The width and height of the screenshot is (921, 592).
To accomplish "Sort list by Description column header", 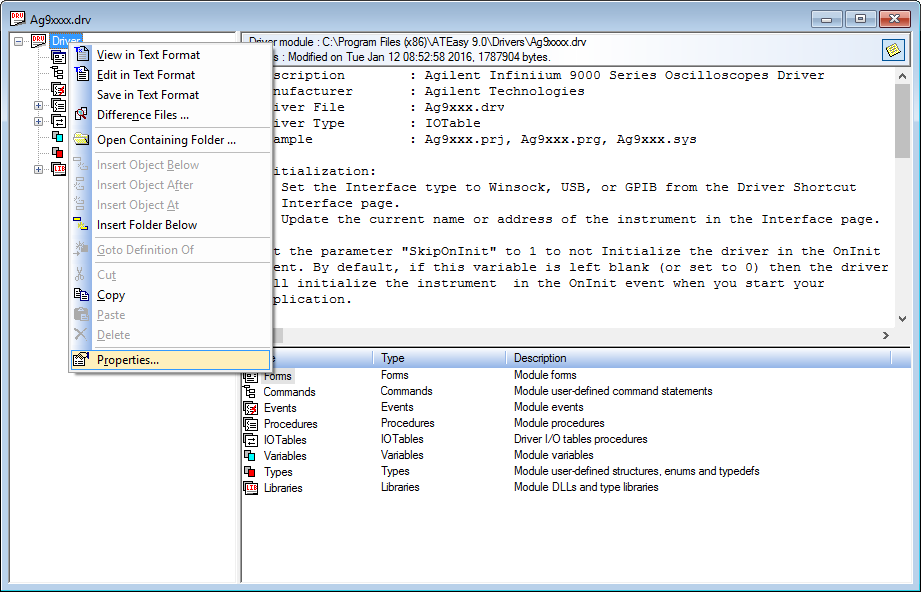I will click(699, 358).
